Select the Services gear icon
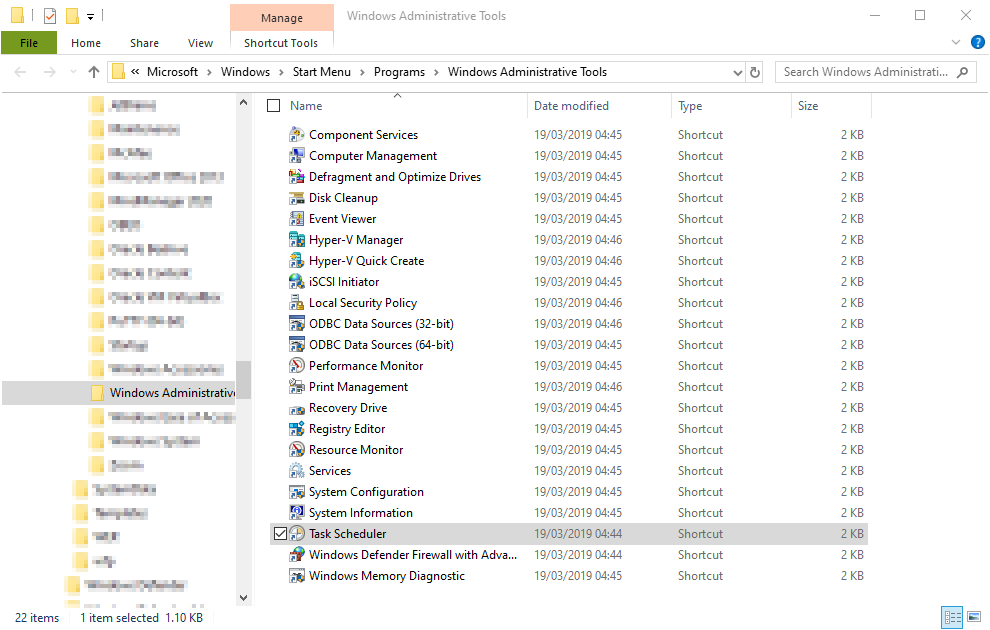The width and height of the screenshot is (990, 630). click(297, 470)
